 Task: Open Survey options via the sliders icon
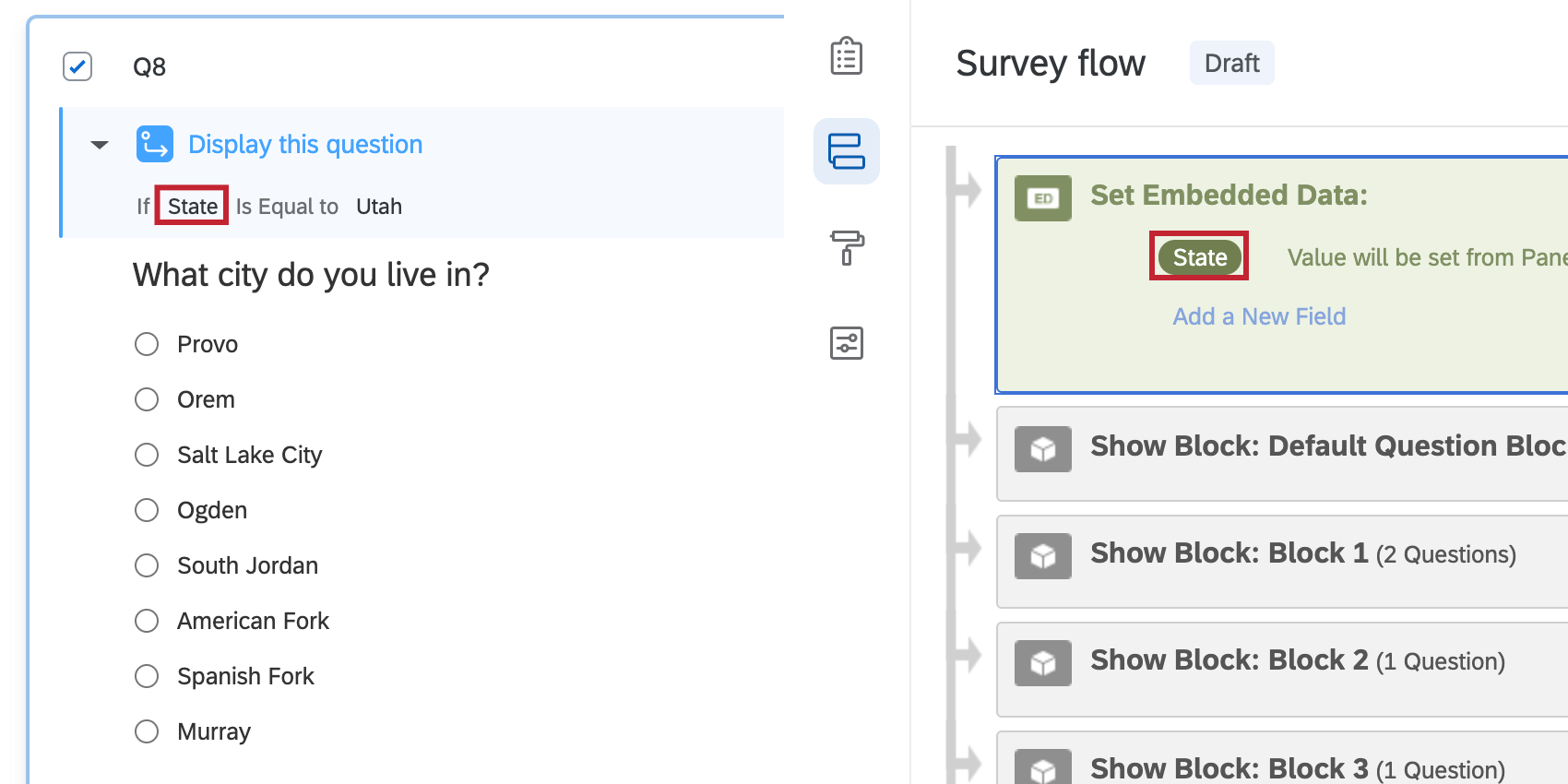point(846,343)
